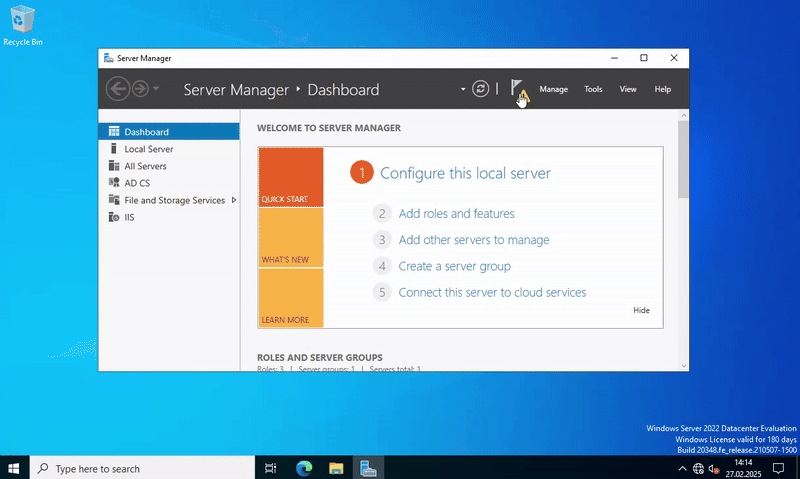Click the AD CS role icon
Screen dimensions: 800x479
click(114, 182)
